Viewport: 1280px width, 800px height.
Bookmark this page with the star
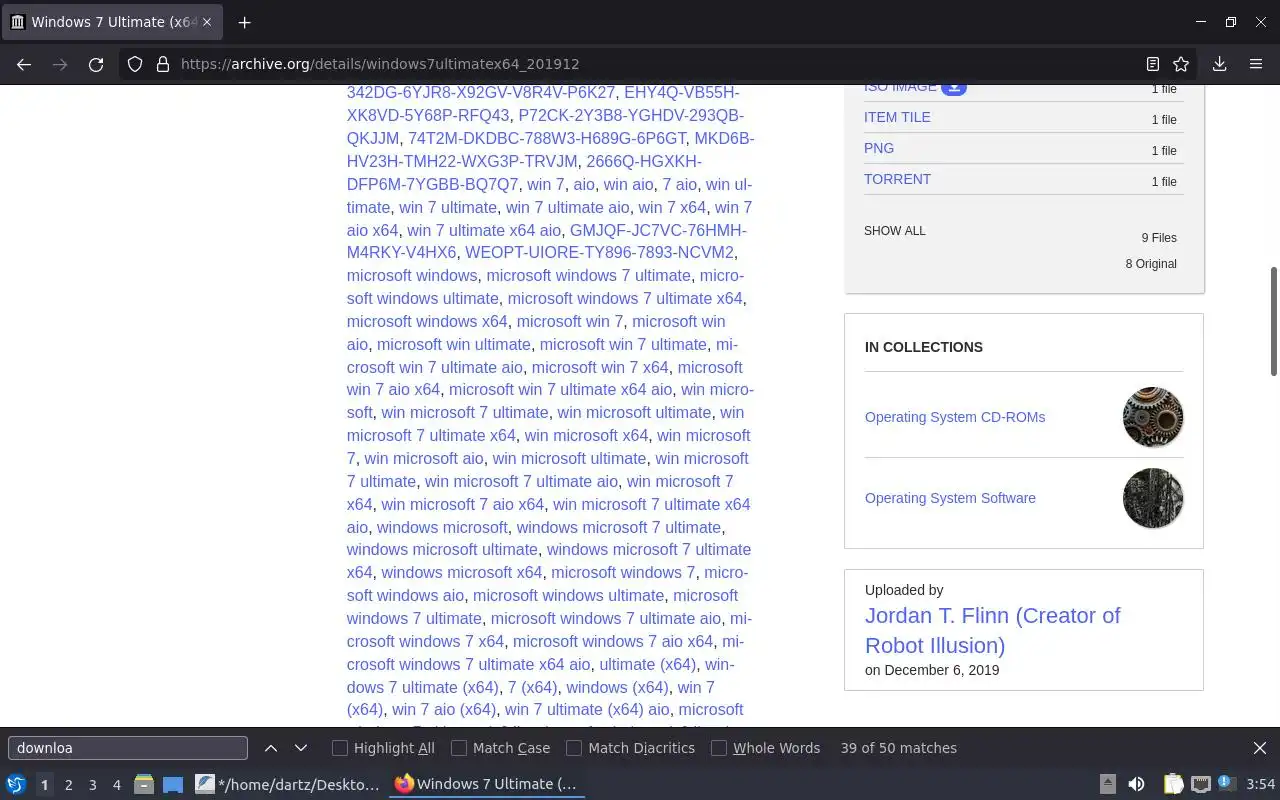pyautogui.click(x=1181, y=64)
